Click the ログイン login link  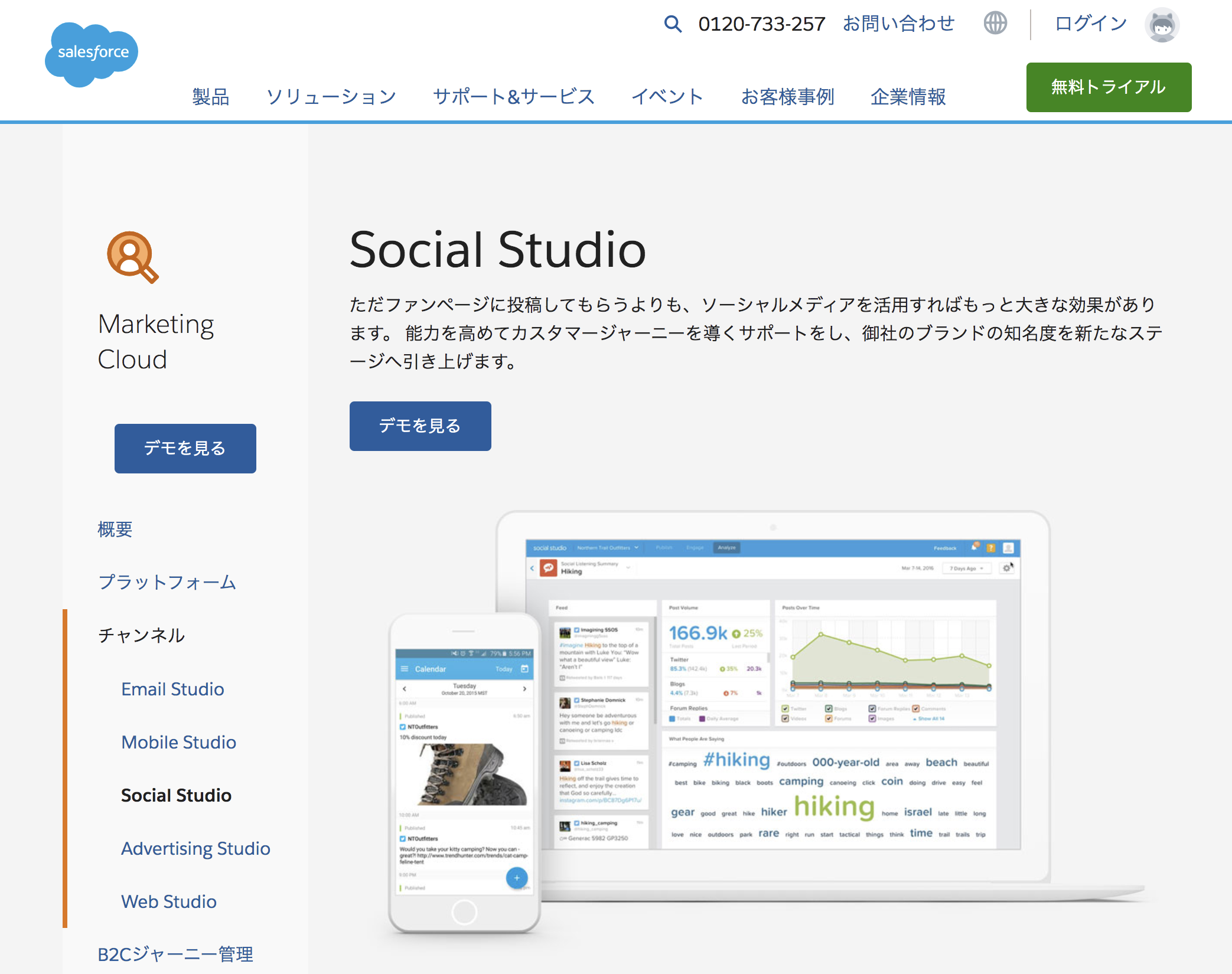point(1091,24)
